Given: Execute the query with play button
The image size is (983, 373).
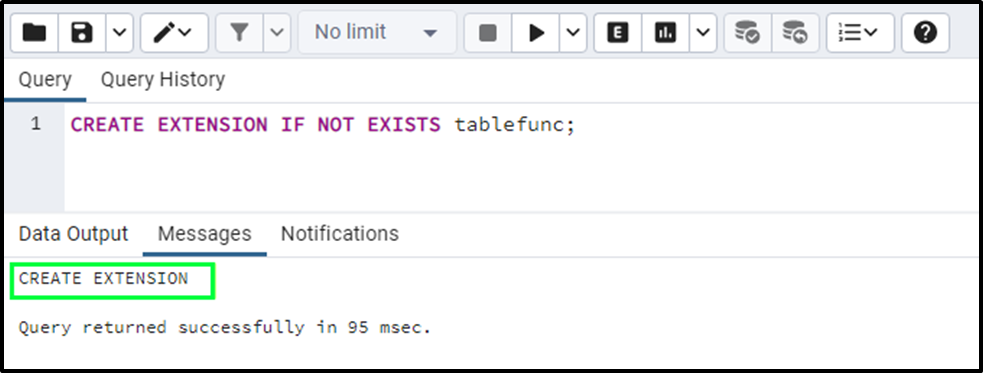Looking at the screenshot, I should (x=536, y=33).
